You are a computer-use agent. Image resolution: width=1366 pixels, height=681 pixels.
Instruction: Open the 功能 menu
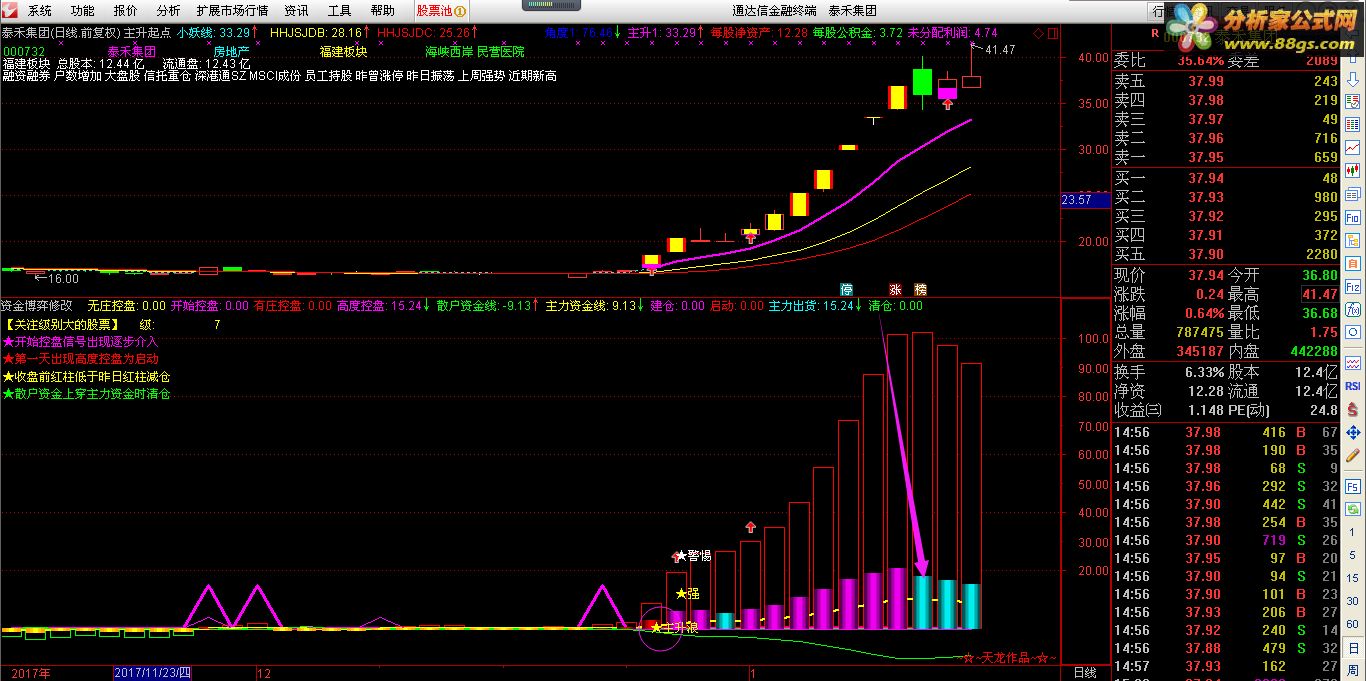point(83,11)
